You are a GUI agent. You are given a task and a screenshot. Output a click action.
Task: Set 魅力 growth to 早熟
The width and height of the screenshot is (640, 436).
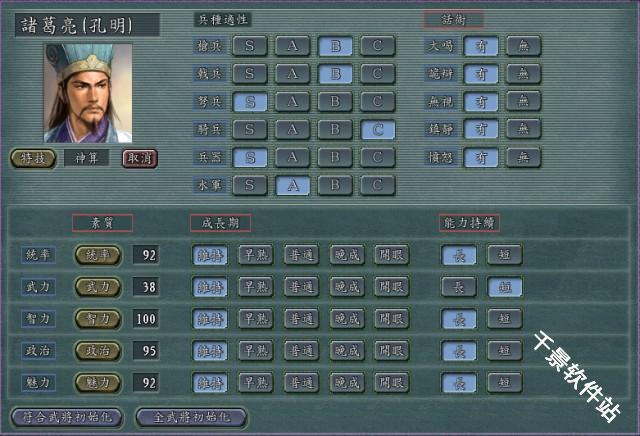click(256, 383)
